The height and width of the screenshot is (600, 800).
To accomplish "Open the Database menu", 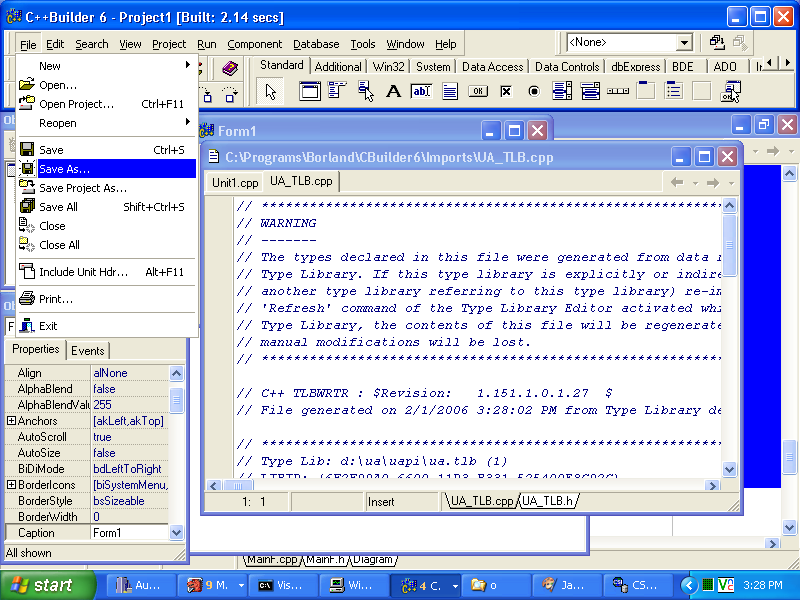I will pos(316,44).
